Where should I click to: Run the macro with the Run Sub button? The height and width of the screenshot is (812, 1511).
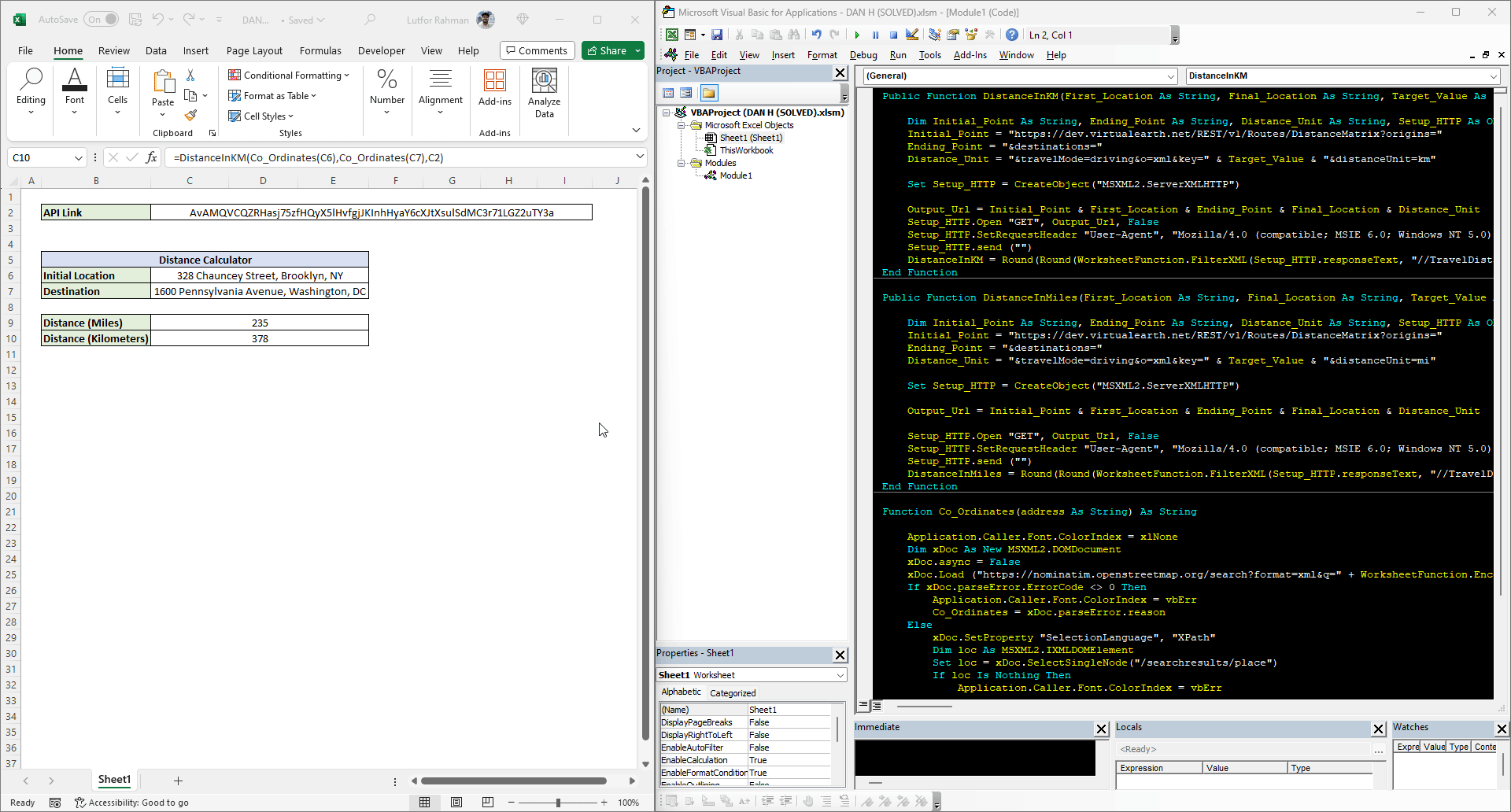coord(857,35)
